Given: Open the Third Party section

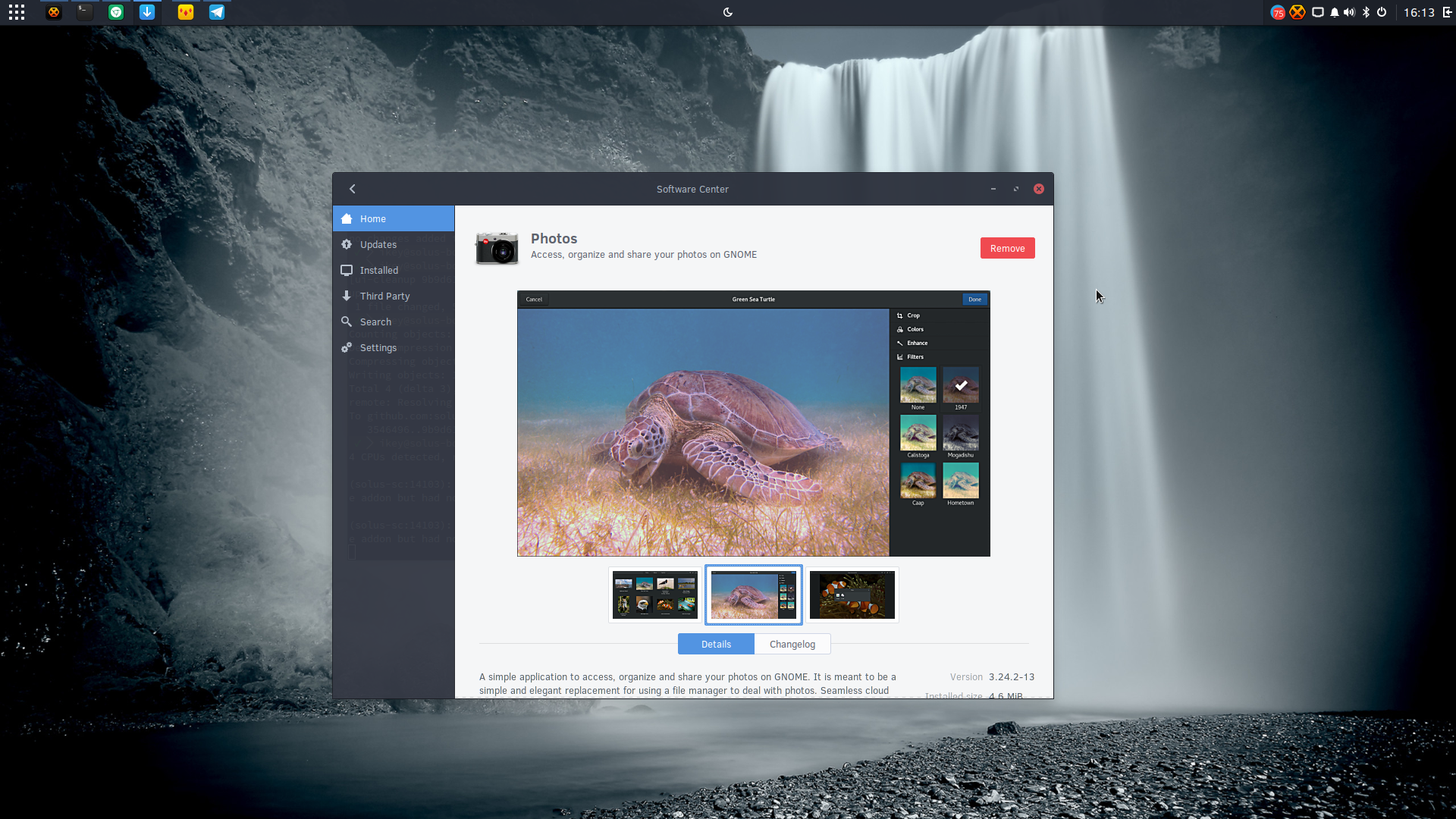Looking at the screenshot, I should click(x=394, y=296).
